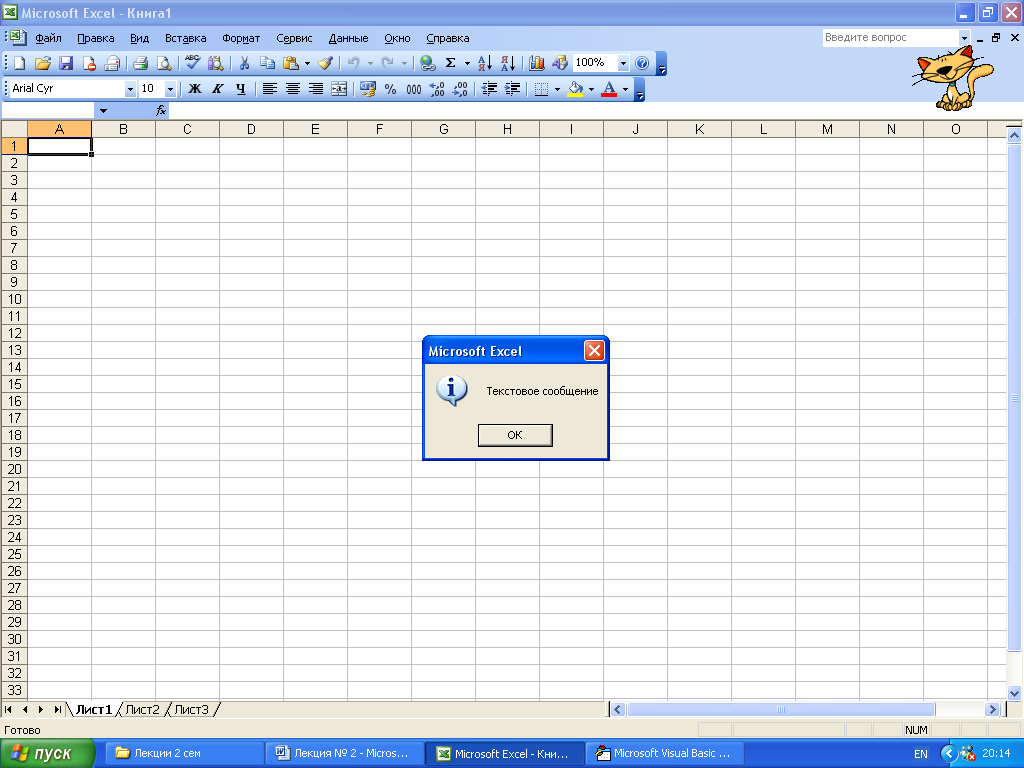Open print preview magnifier icon
The image size is (1024, 768).
[164, 63]
